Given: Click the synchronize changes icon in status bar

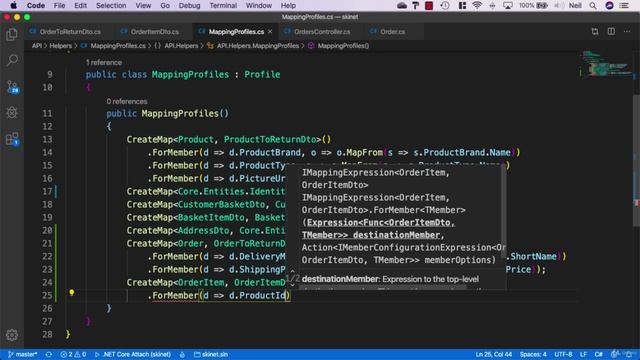Looking at the screenshot, I should [x=49, y=354].
